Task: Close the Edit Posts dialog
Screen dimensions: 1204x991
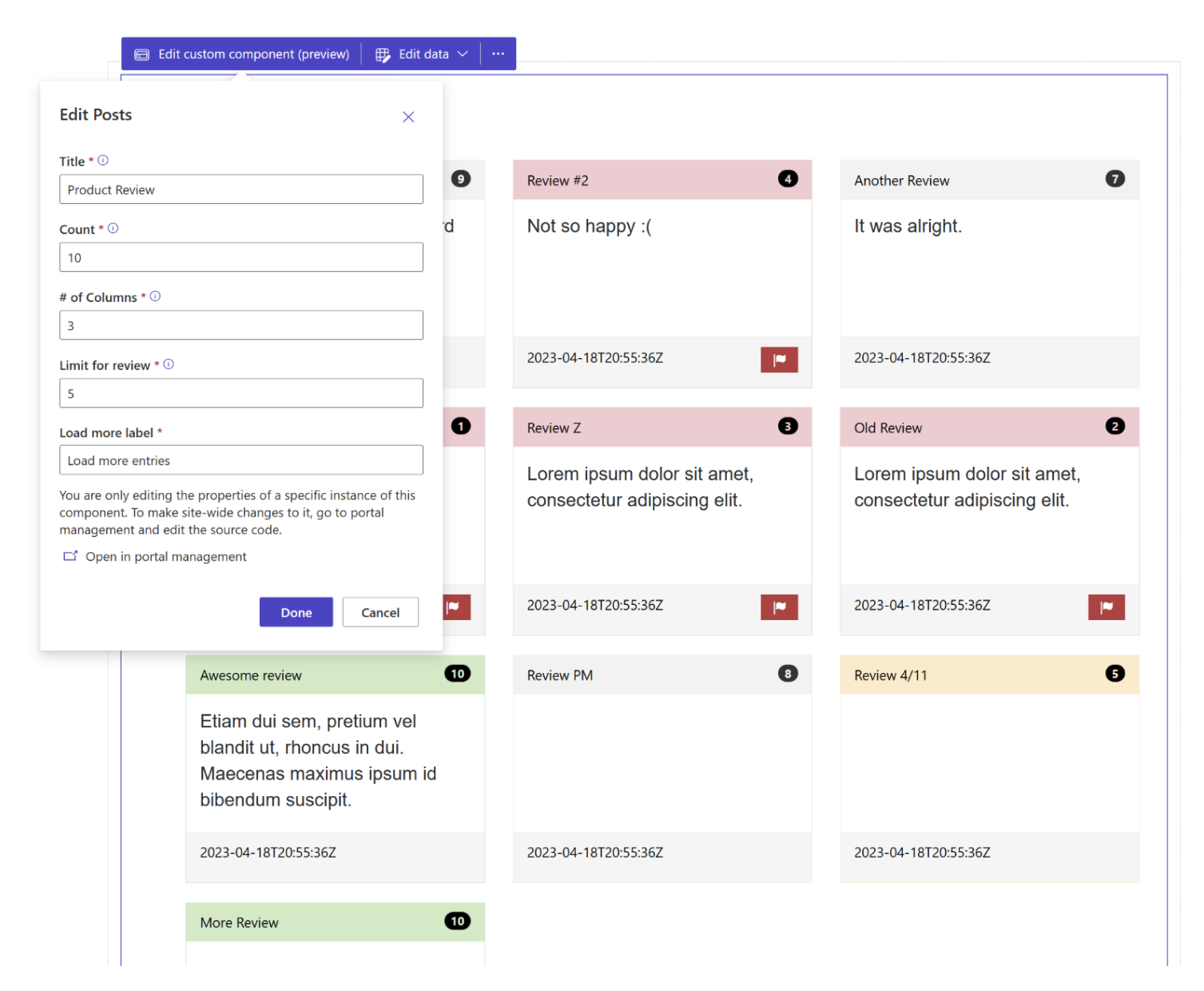Action: coord(408,117)
